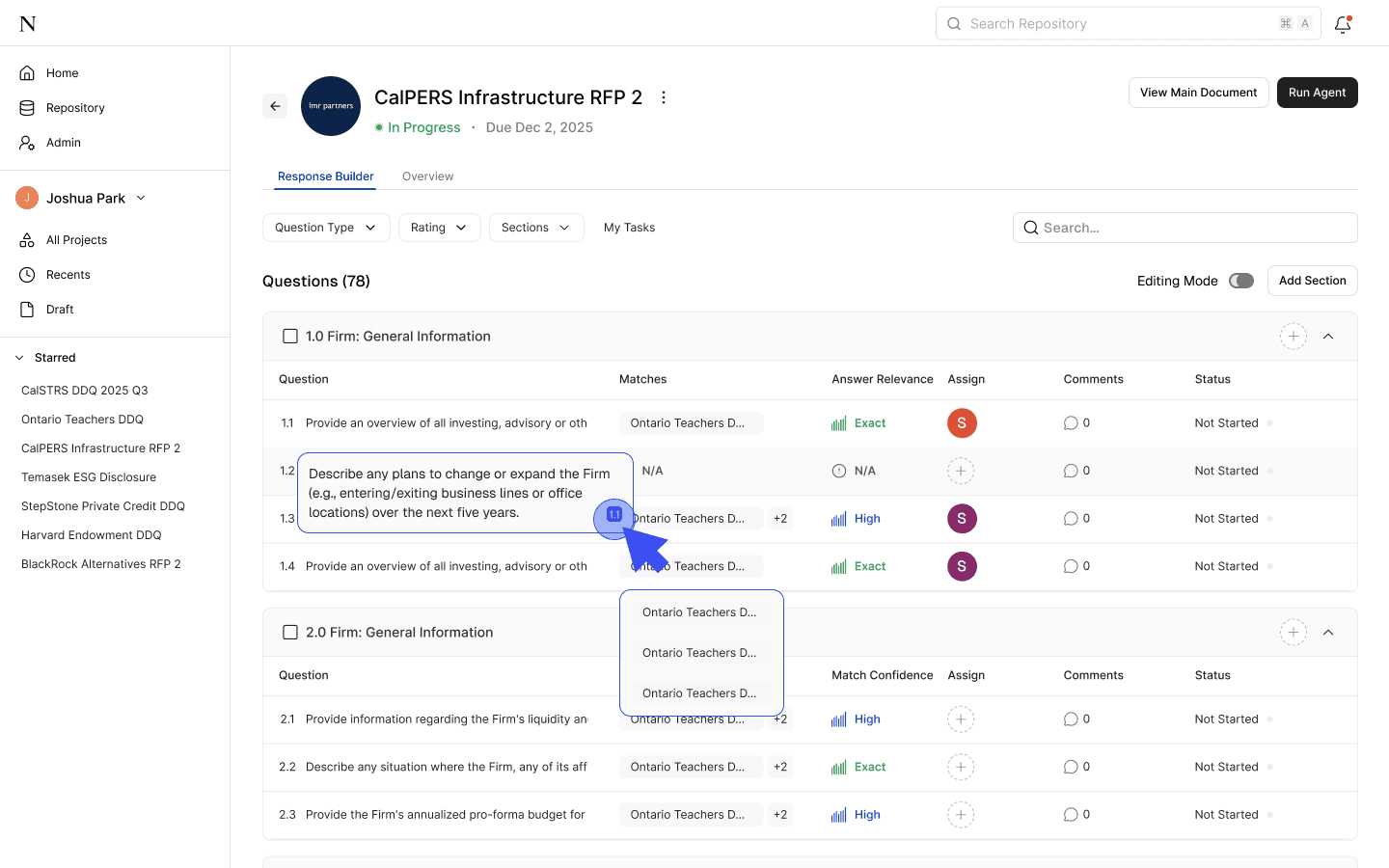1389x868 pixels.
Task: Open assignee S avatar on question 1.3
Action: 962,519
